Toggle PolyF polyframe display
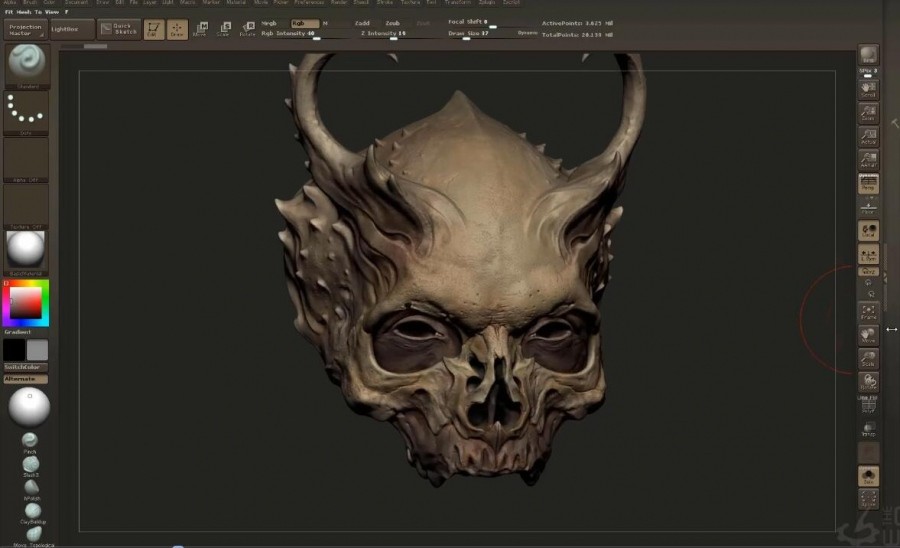 tap(868, 406)
